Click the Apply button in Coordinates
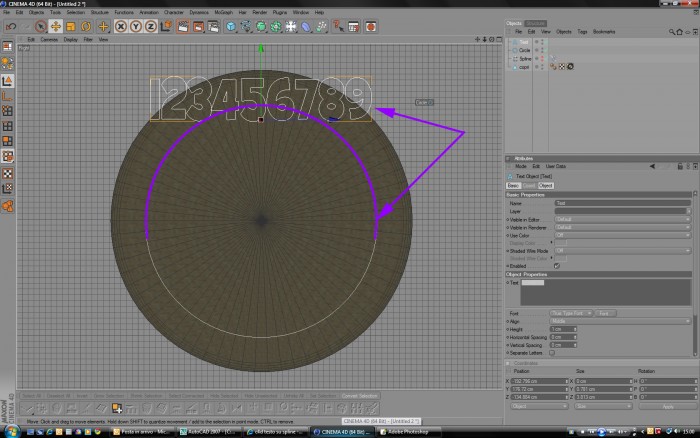Image resolution: width=700 pixels, height=438 pixels. click(x=668, y=406)
